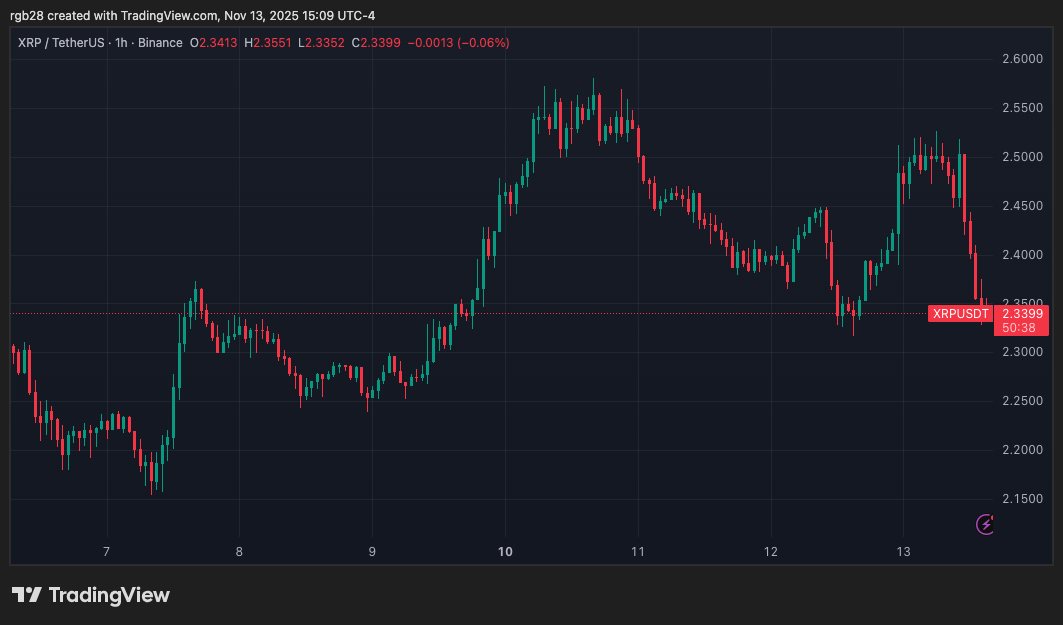This screenshot has width=1063, height=625.
Task: Click the 2.6000 price axis label
Action: tap(1021, 59)
